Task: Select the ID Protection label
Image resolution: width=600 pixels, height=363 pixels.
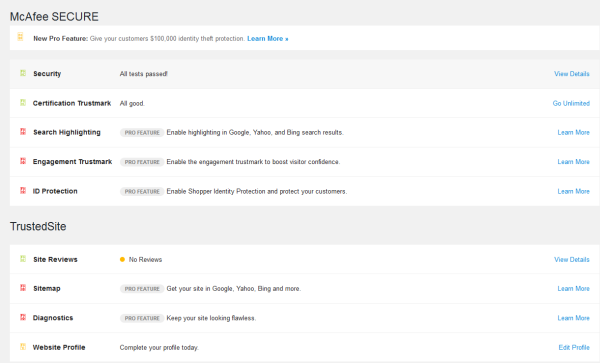Action: (x=55, y=191)
